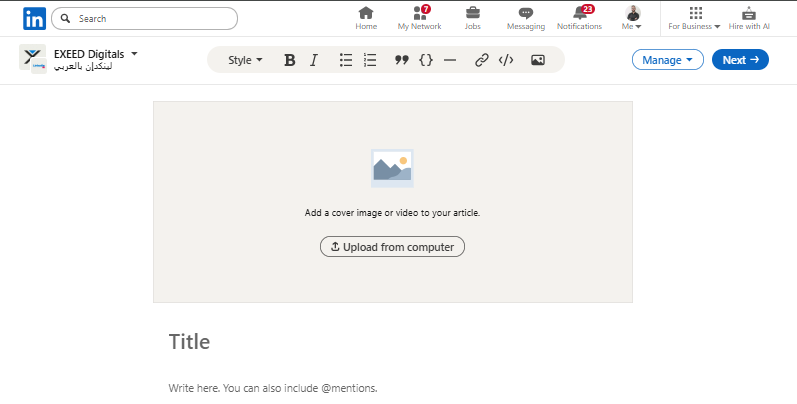The image size is (797, 404).
Task: Insert a block quote
Action: (x=402, y=60)
